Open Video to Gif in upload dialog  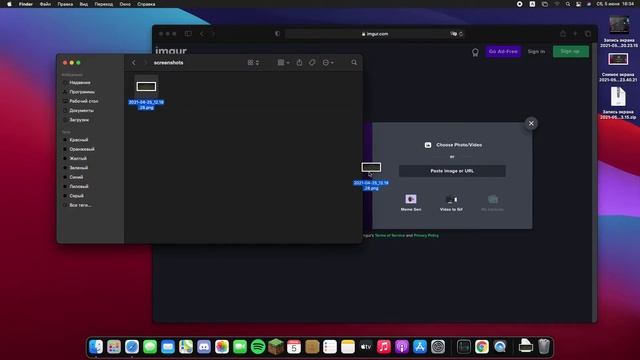[x=451, y=202]
